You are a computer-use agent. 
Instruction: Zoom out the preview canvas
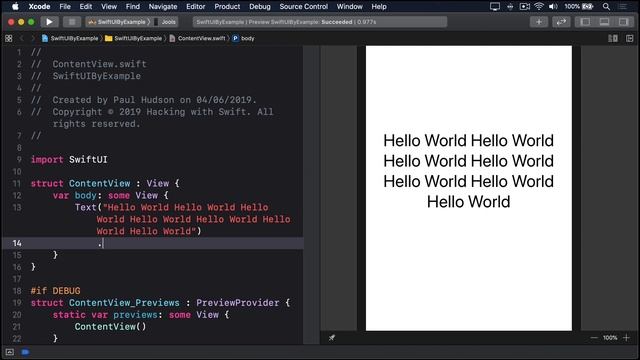(594, 338)
